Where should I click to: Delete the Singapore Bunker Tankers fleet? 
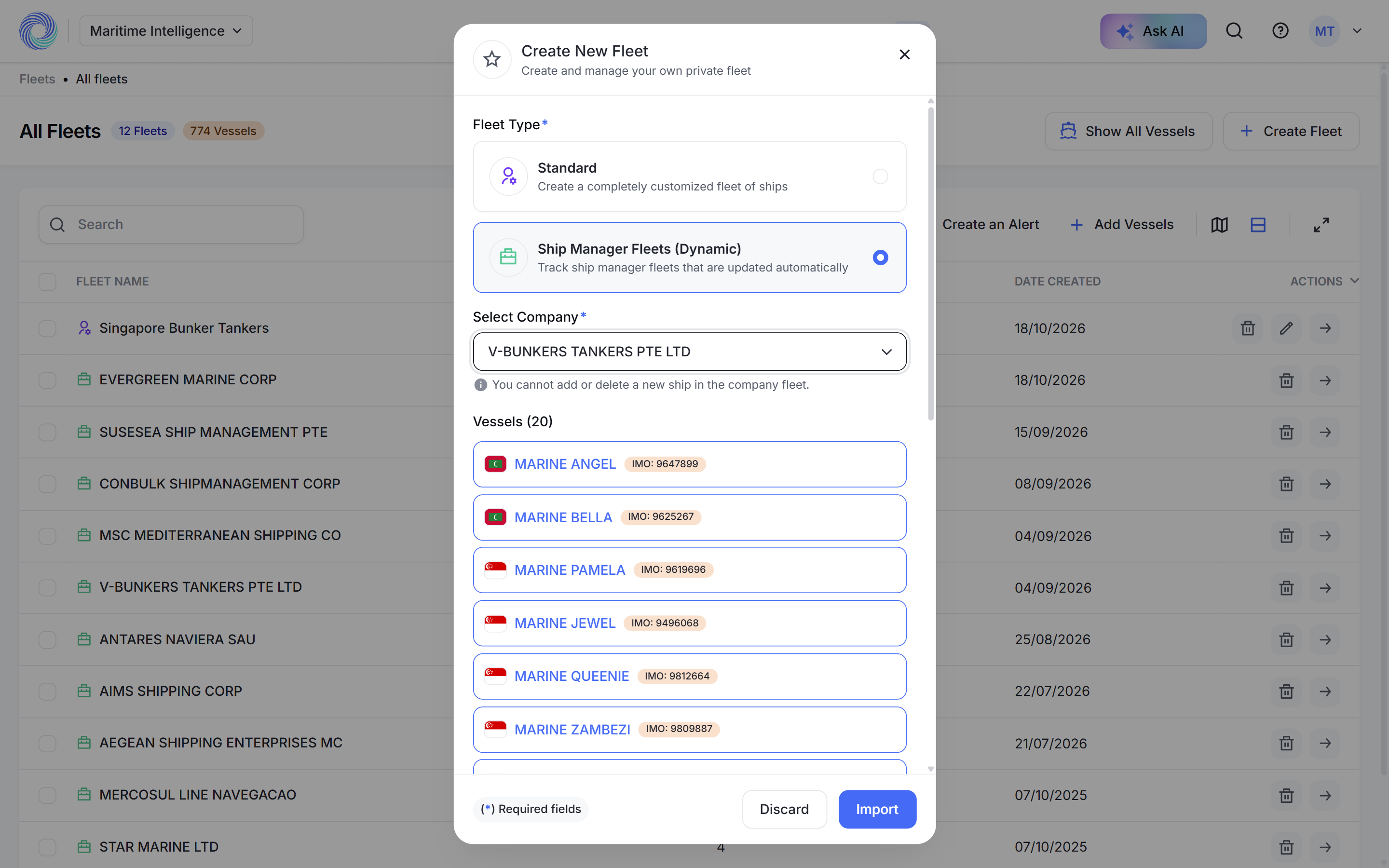(x=1247, y=328)
